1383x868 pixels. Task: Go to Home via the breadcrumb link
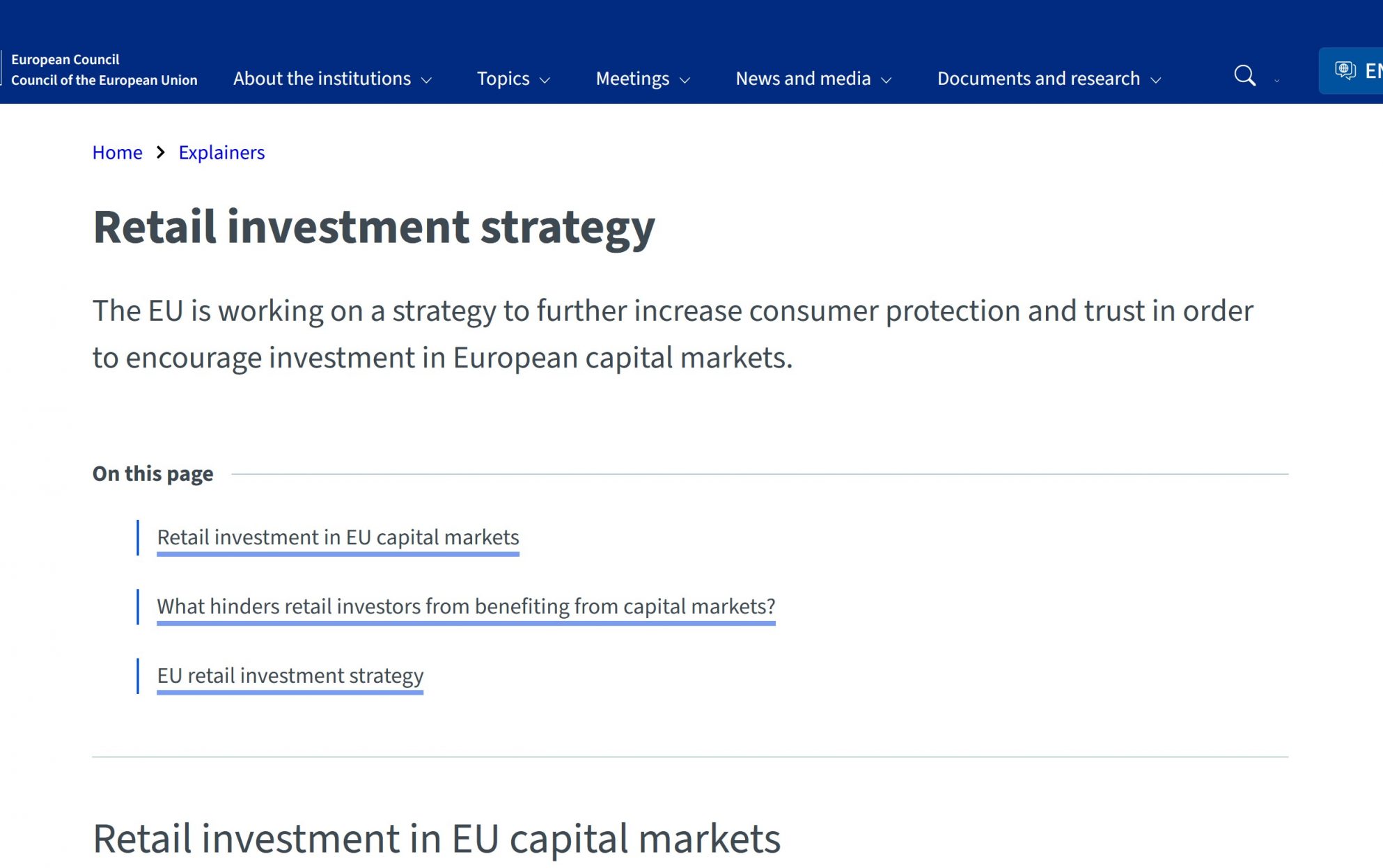117,152
